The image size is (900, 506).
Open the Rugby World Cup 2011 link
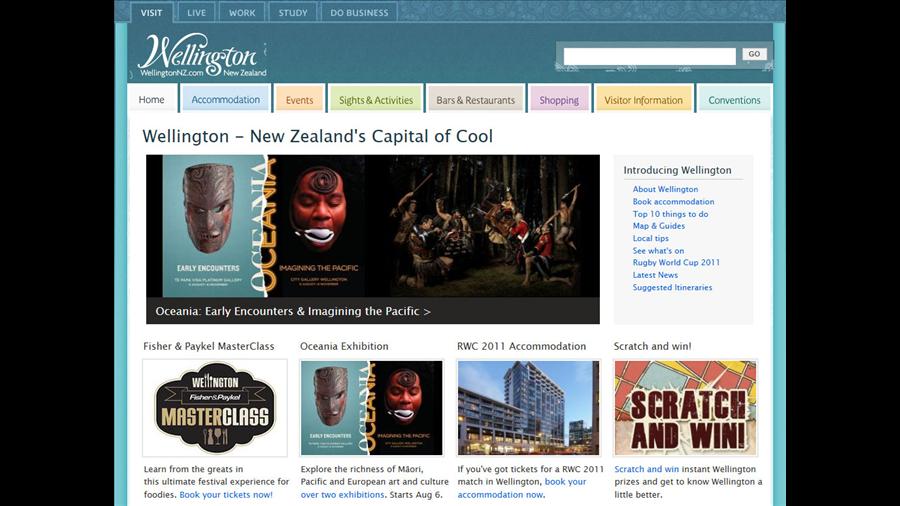point(676,262)
